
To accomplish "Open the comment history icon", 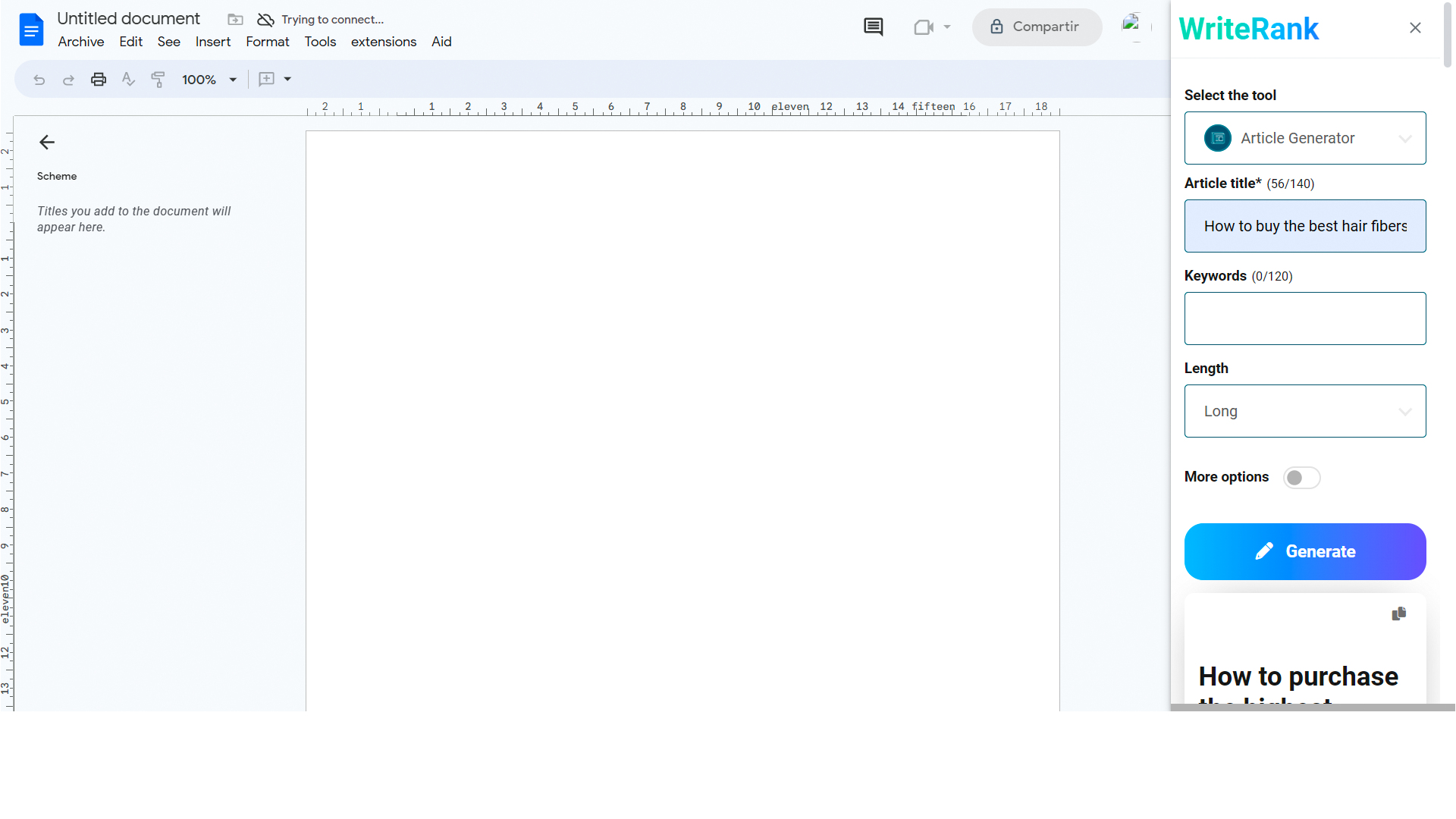I will (x=874, y=27).
